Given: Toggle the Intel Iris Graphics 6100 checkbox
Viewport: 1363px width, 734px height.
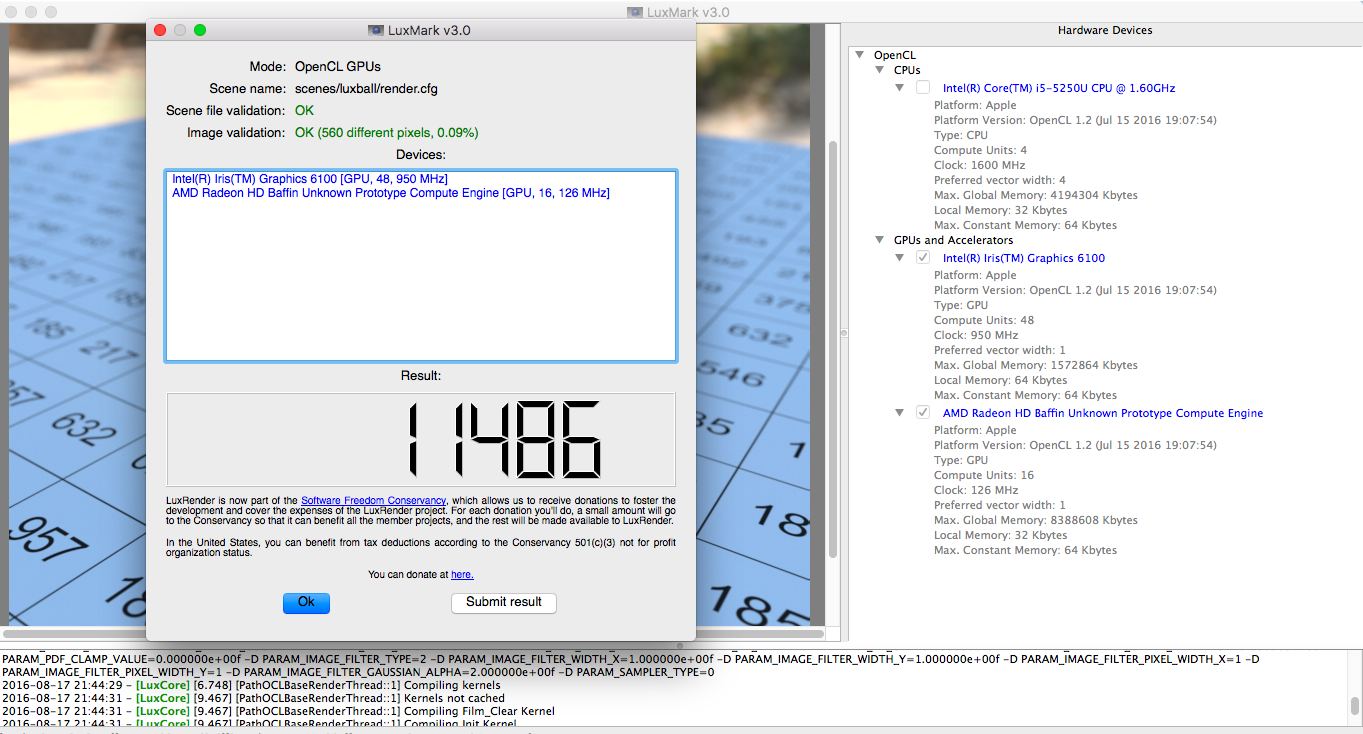Looking at the screenshot, I should point(923,258).
